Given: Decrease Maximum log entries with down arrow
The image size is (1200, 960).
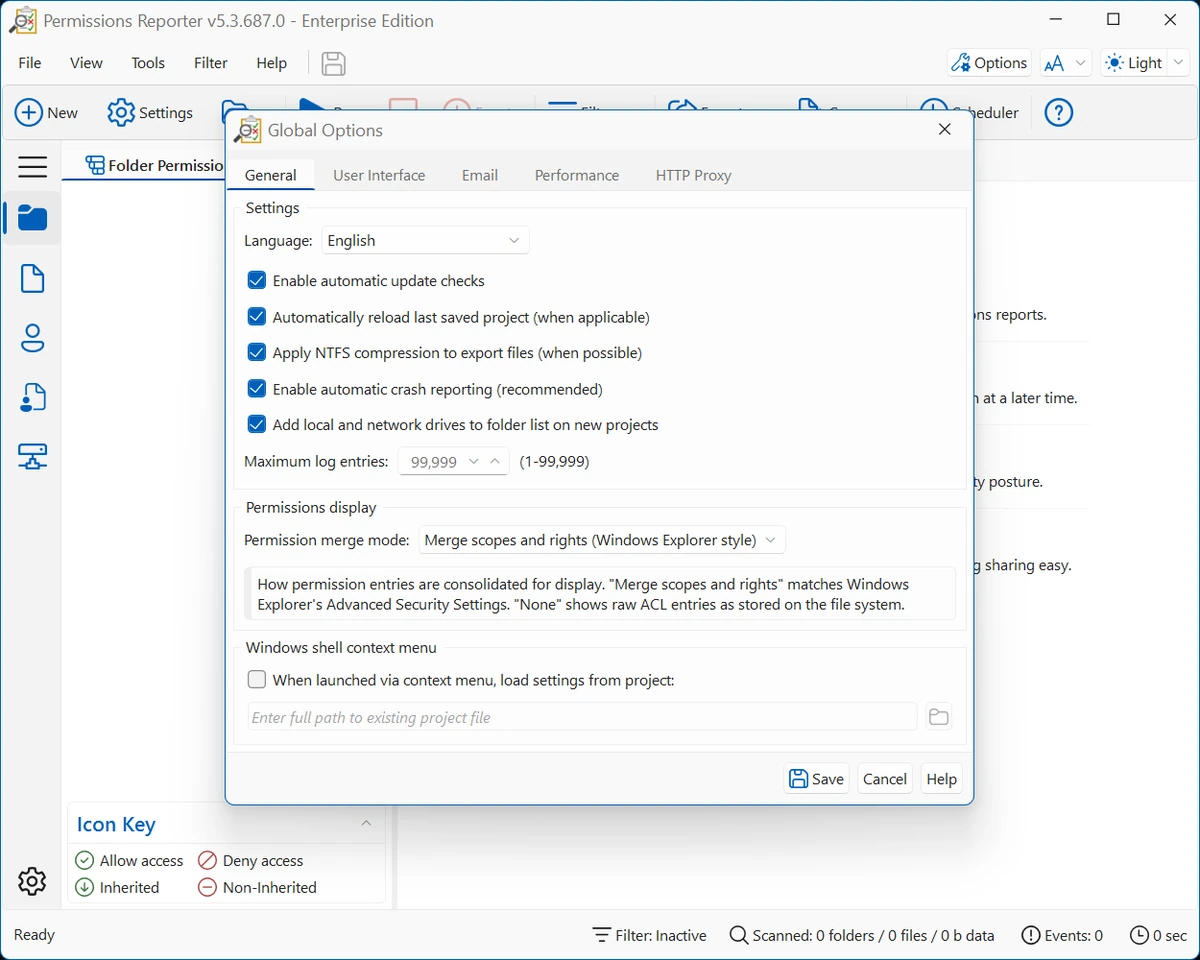Looking at the screenshot, I should 474,462.
